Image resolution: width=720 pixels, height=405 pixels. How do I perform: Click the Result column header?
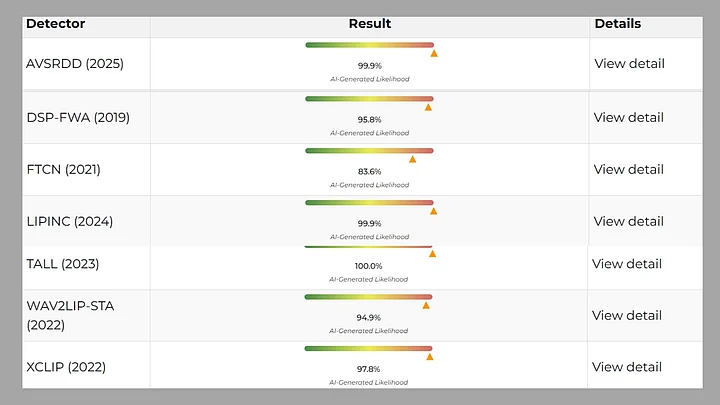[370, 23]
